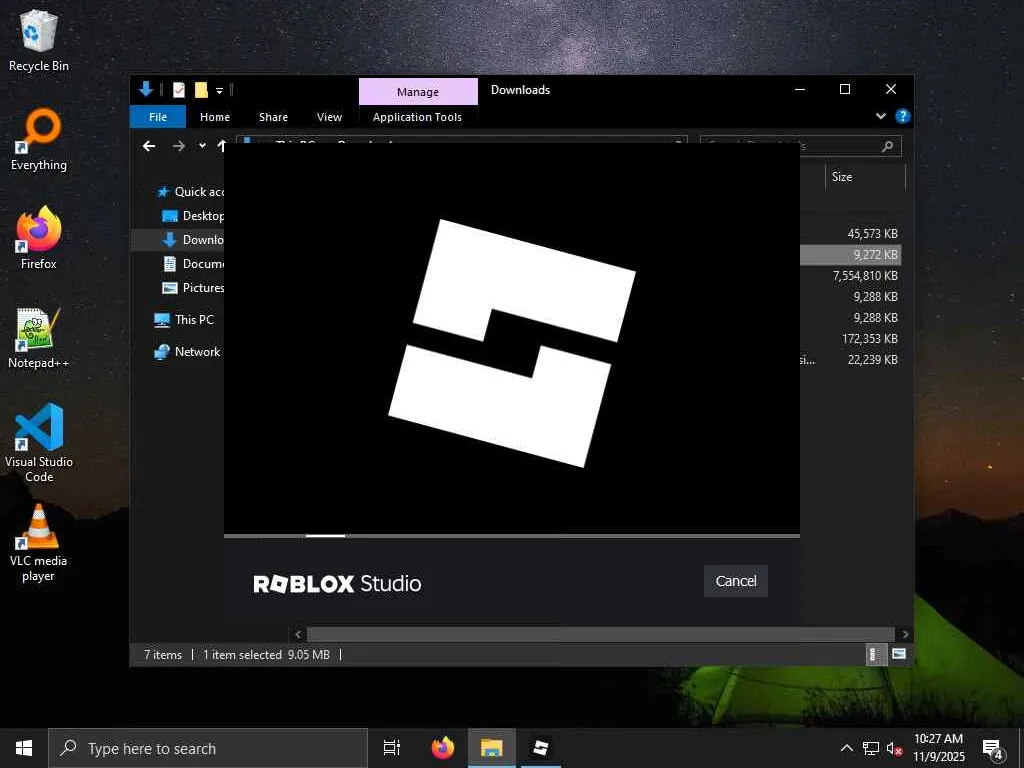Viewport: 1024px width, 768px height.
Task: Click the Explorer address bar
Action: [x=461, y=140]
